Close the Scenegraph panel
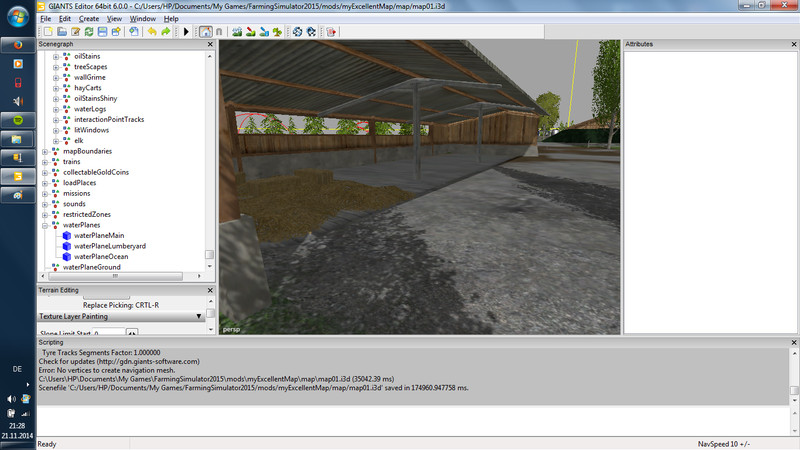800x450 pixels. pyautogui.click(x=210, y=44)
